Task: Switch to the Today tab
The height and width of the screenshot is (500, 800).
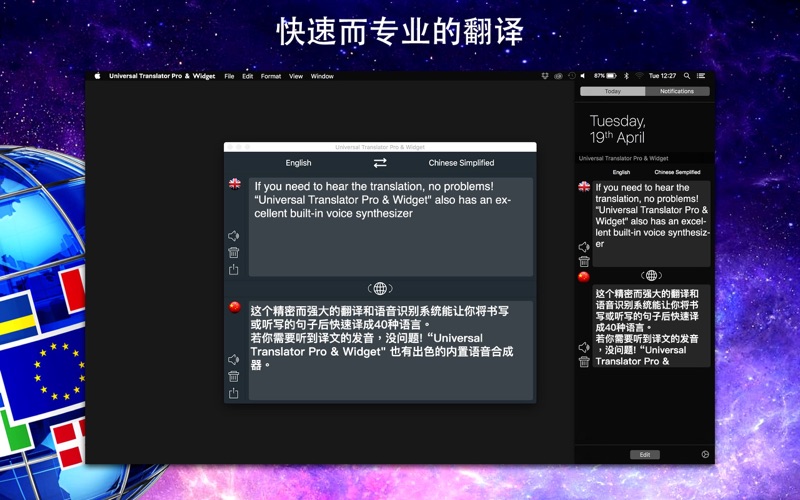Action: click(x=612, y=91)
